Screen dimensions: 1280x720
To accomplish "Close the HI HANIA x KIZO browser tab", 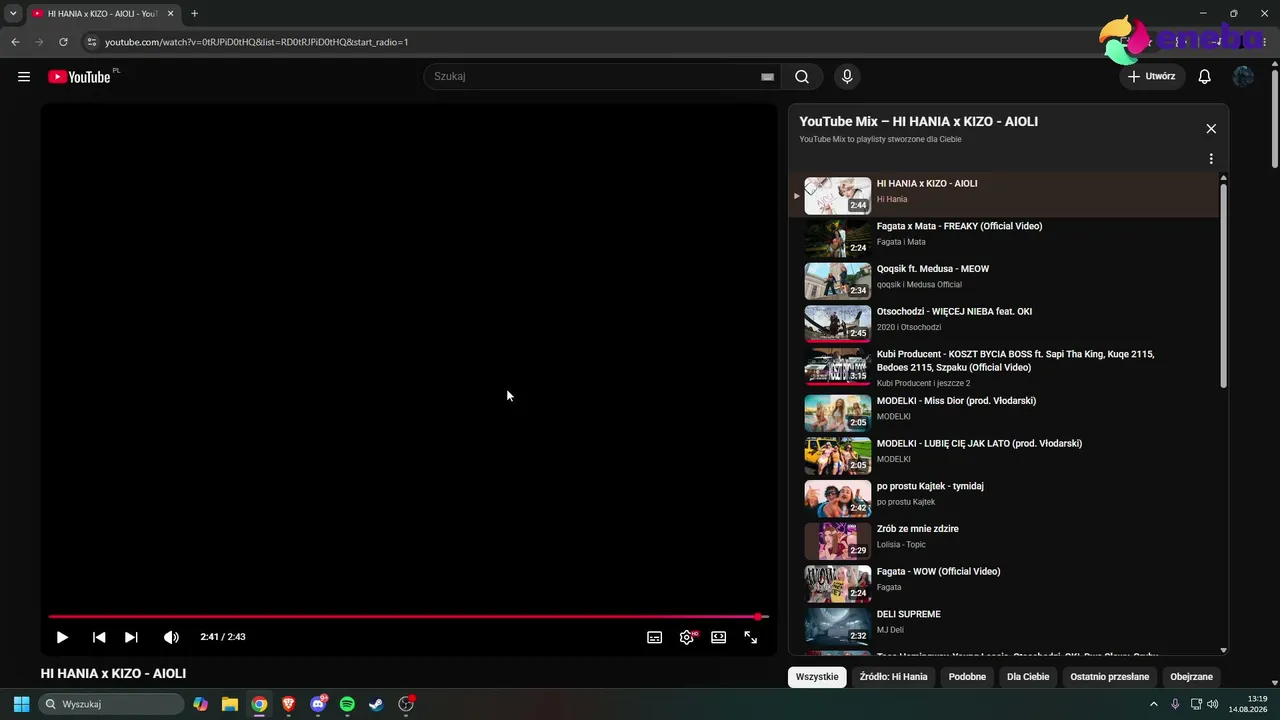I will click(171, 14).
